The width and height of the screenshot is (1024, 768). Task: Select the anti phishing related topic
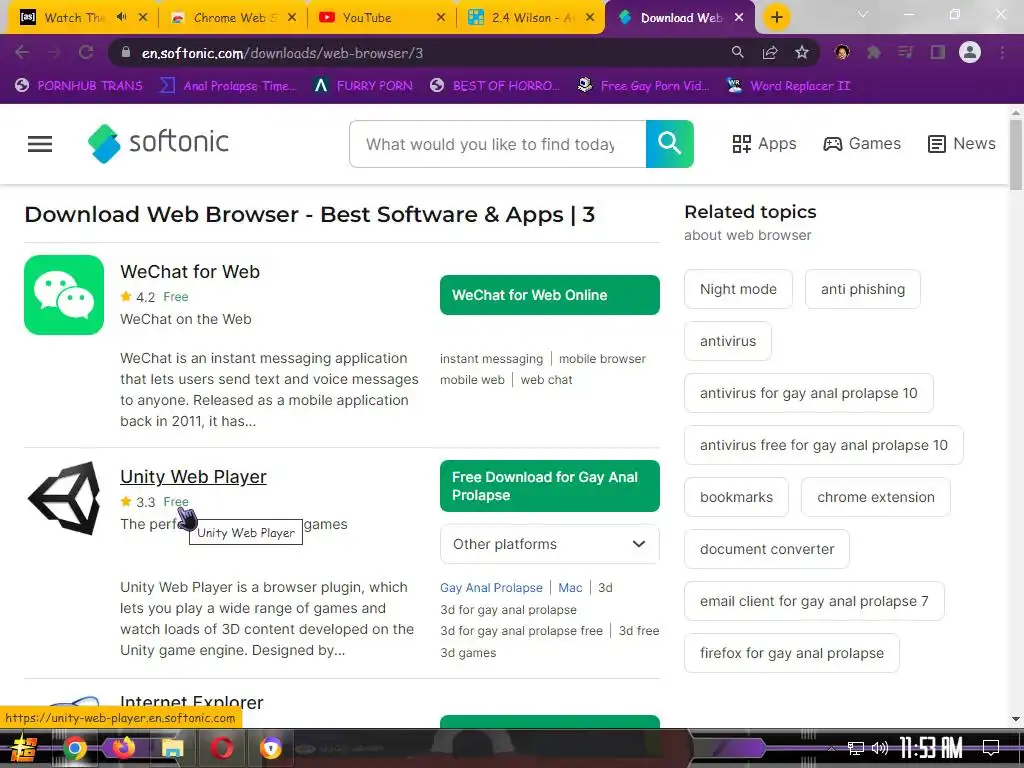click(x=863, y=289)
